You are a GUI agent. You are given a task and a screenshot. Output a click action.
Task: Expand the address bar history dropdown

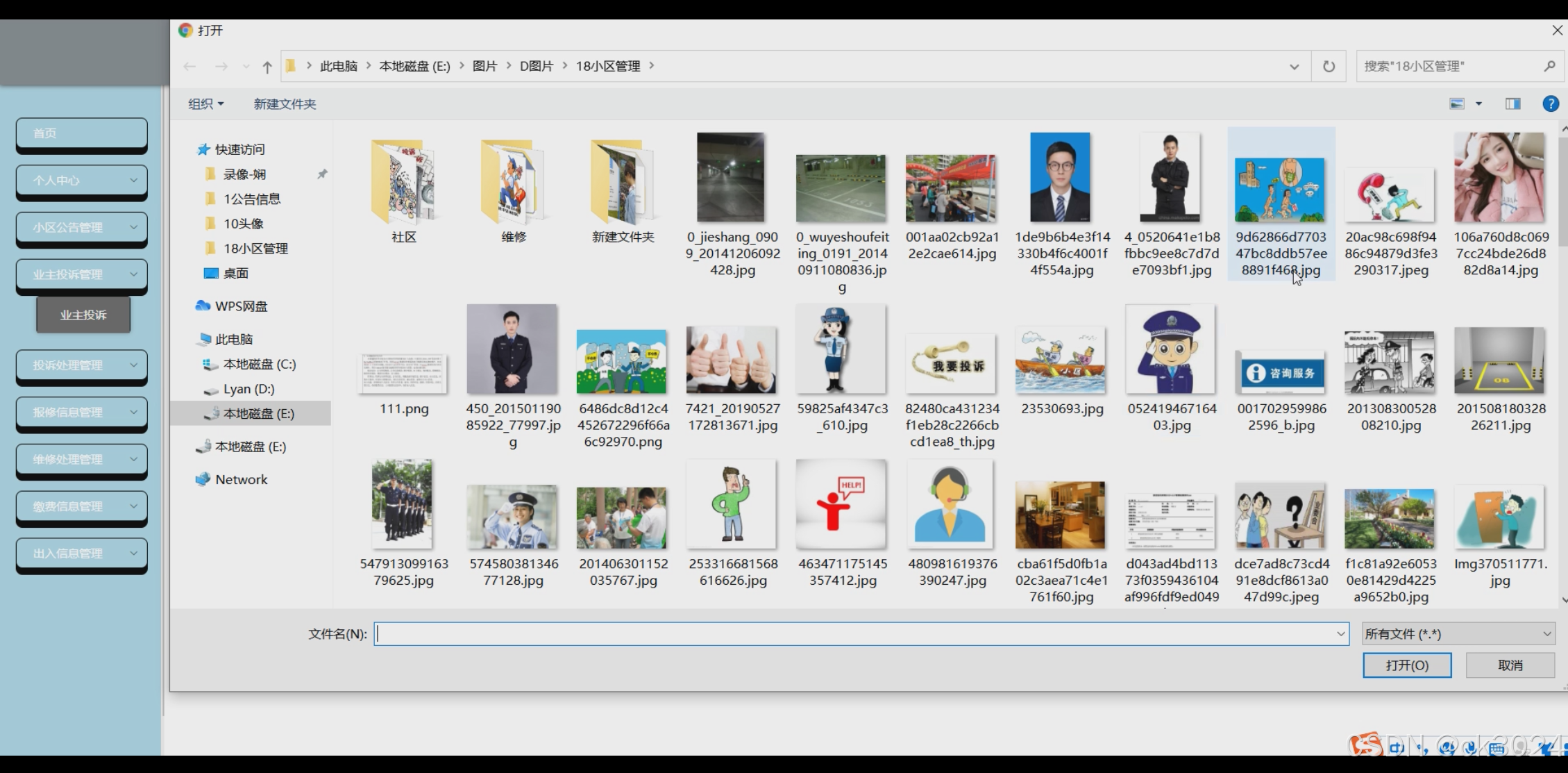pyautogui.click(x=1294, y=67)
